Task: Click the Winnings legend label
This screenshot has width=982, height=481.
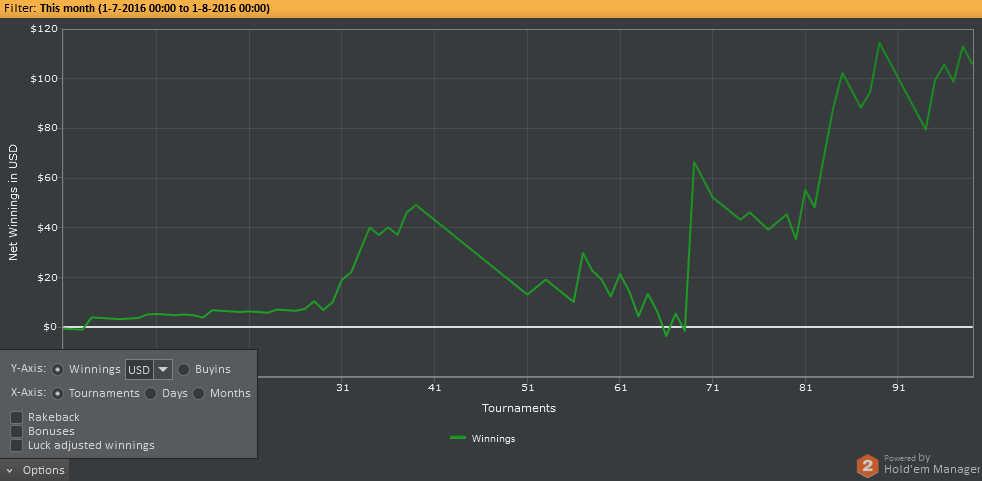Action: coord(493,438)
